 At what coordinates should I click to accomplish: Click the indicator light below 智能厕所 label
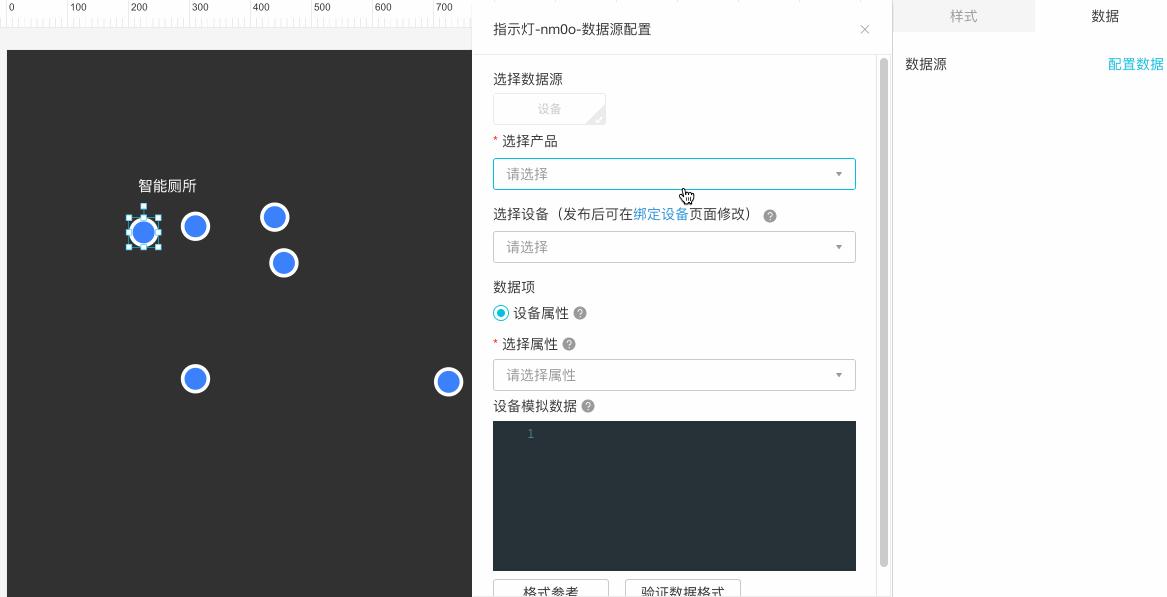(144, 231)
